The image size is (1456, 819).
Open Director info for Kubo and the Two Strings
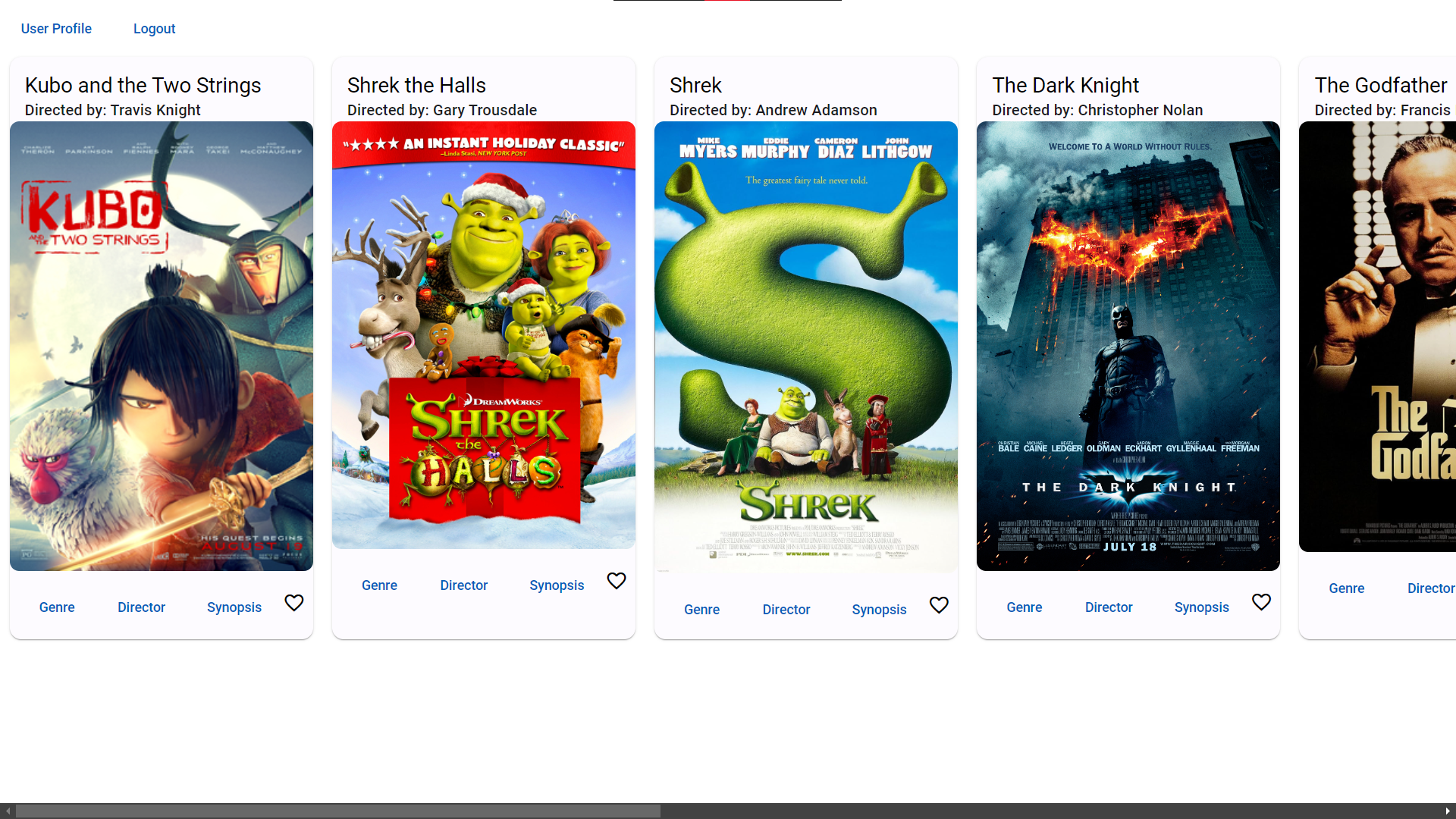click(x=141, y=607)
